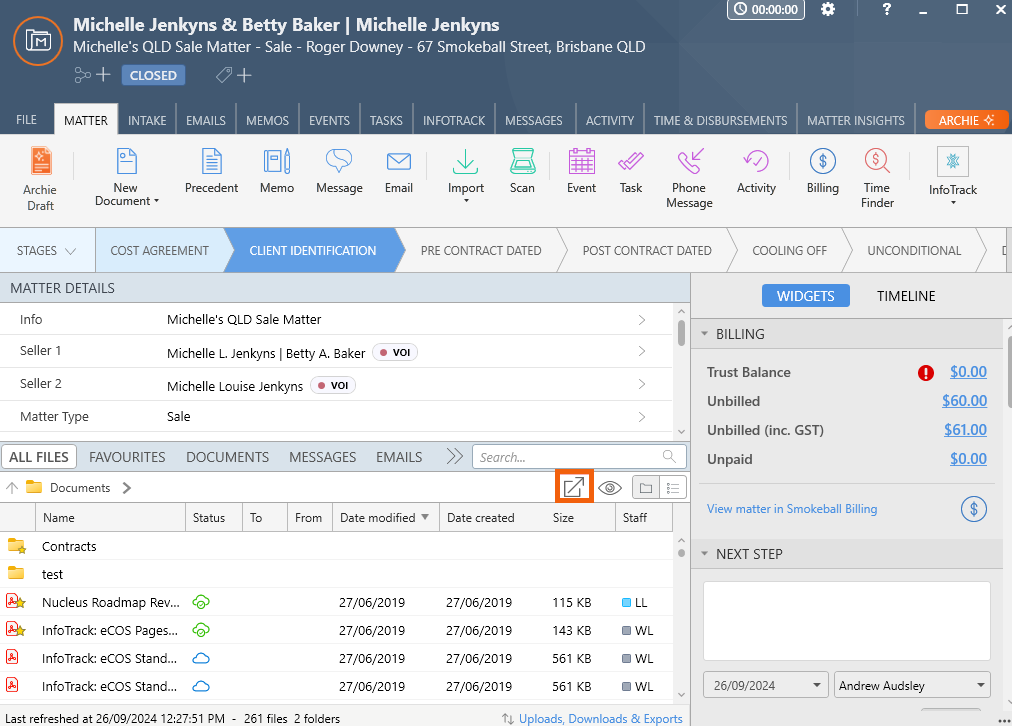Click the file list scrollbar thumb
The height and width of the screenshot is (726, 1012).
click(x=682, y=553)
